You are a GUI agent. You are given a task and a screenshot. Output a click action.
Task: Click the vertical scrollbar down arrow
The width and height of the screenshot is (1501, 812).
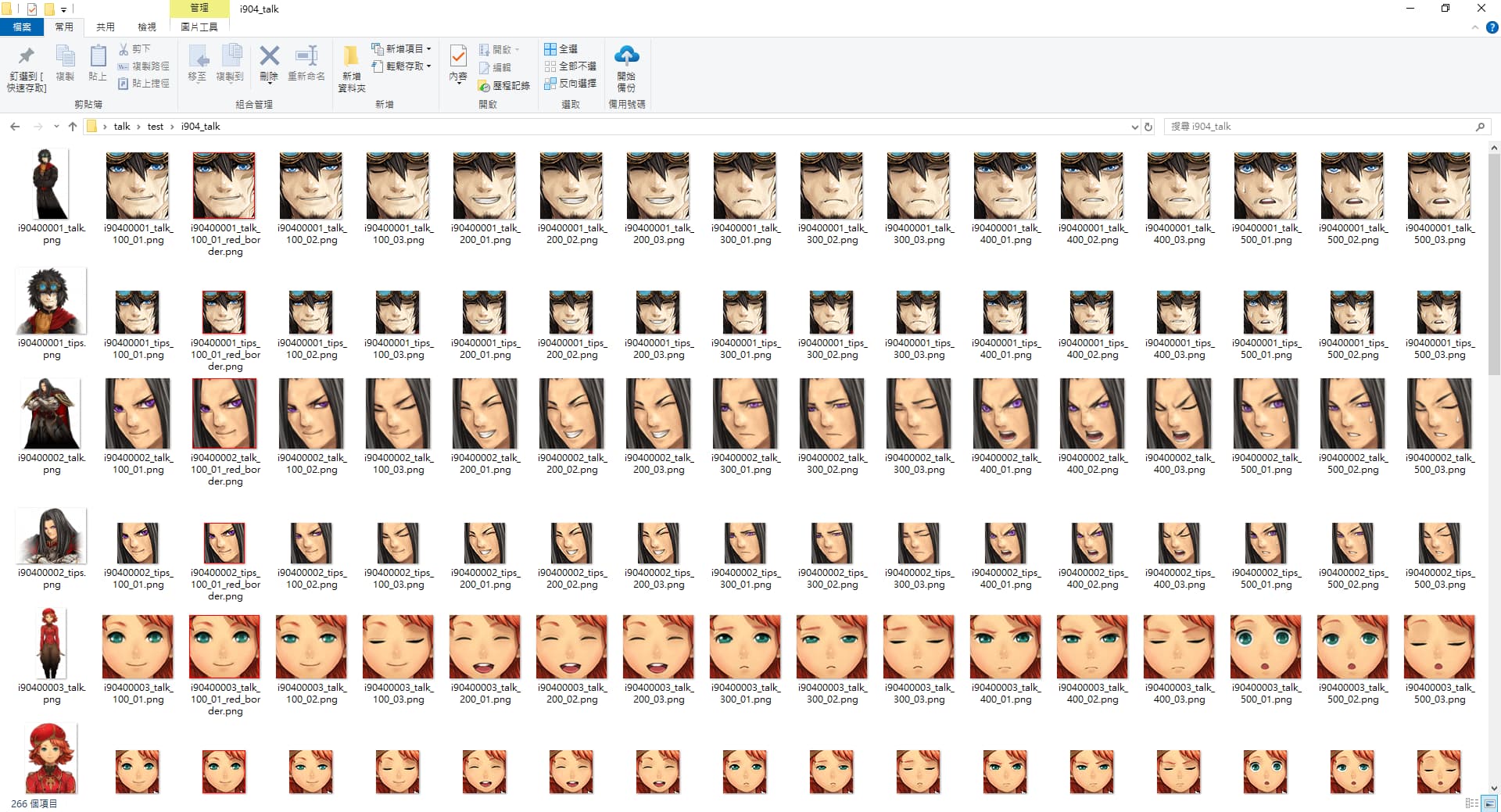pos(1494,789)
